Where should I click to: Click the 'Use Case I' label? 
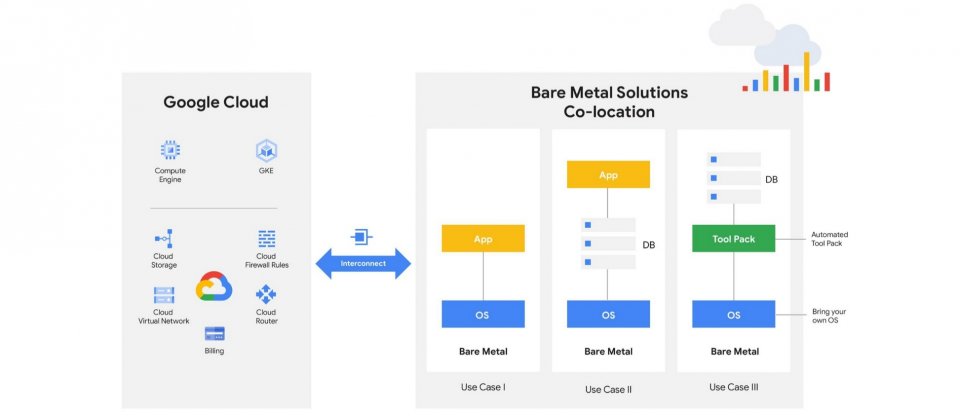pyautogui.click(x=483, y=387)
